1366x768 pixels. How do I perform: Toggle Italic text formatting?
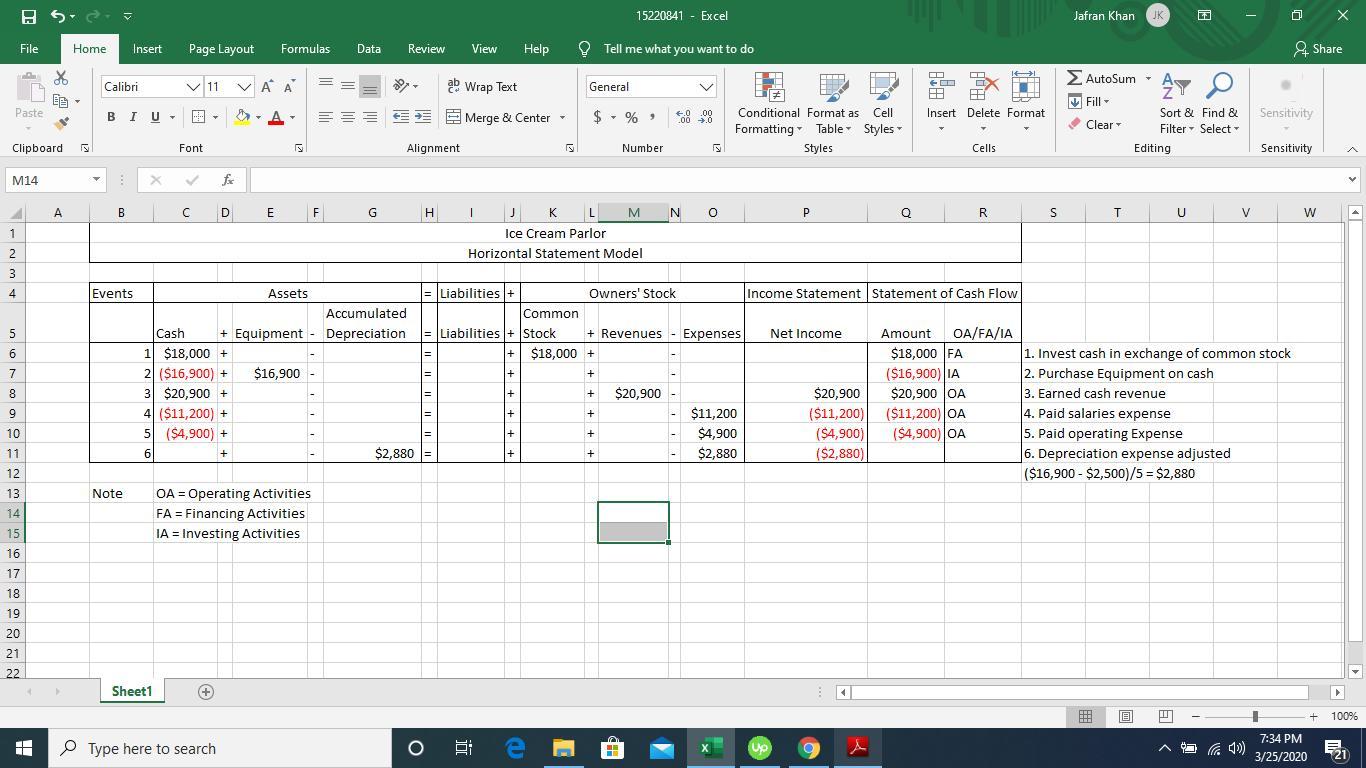133,118
